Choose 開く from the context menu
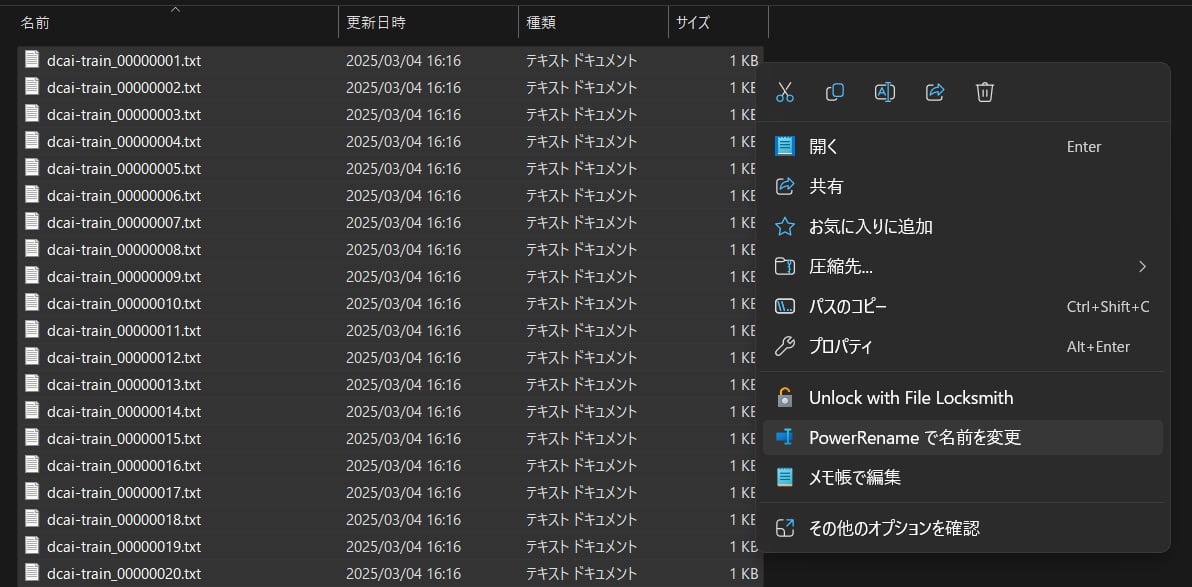 pyautogui.click(x=962, y=147)
